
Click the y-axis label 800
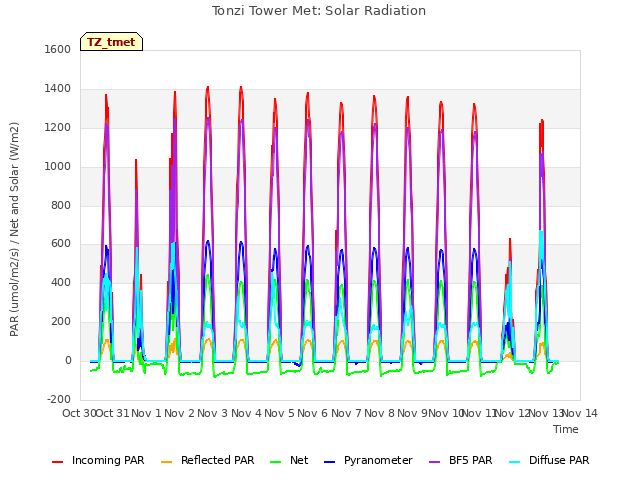coord(61,205)
